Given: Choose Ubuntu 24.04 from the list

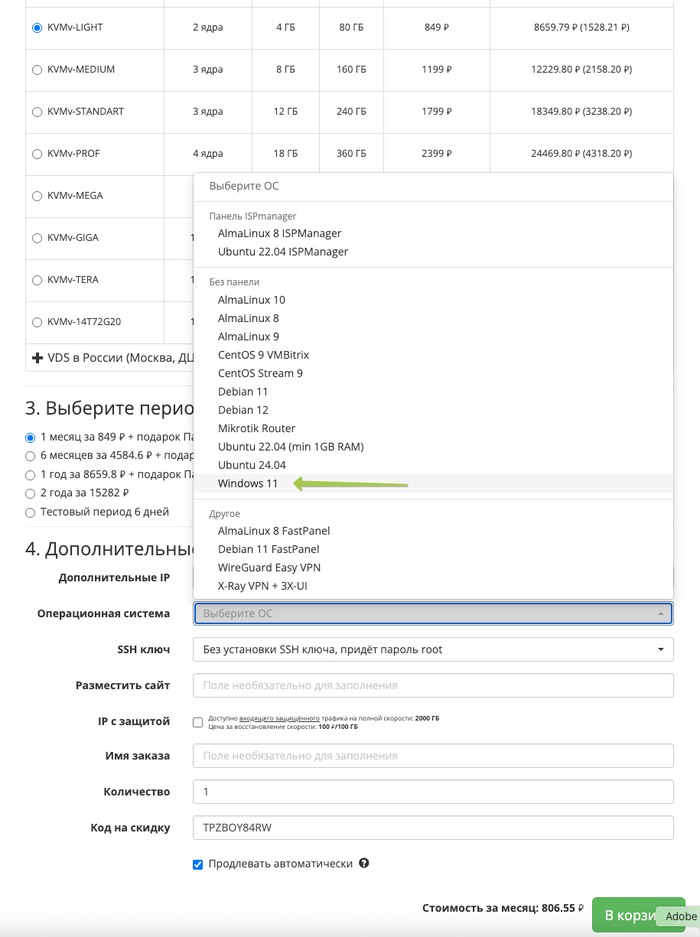Looking at the screenshot, I should 252,465.
